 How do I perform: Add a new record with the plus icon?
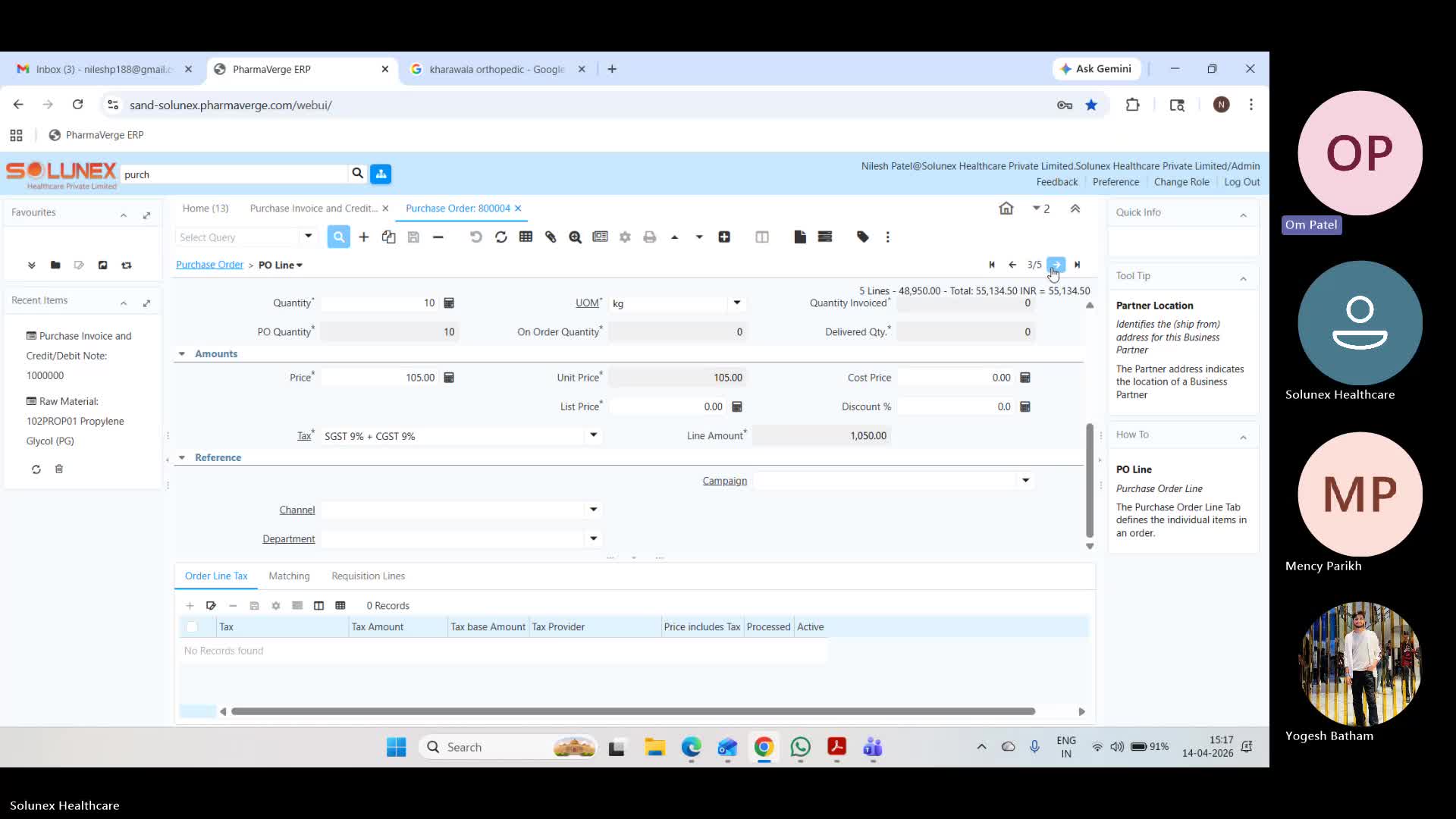tap(364, 237)
